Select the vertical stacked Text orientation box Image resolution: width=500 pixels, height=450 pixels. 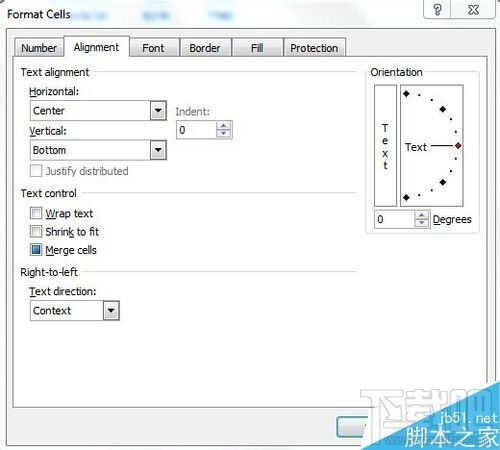click(385, 146)
